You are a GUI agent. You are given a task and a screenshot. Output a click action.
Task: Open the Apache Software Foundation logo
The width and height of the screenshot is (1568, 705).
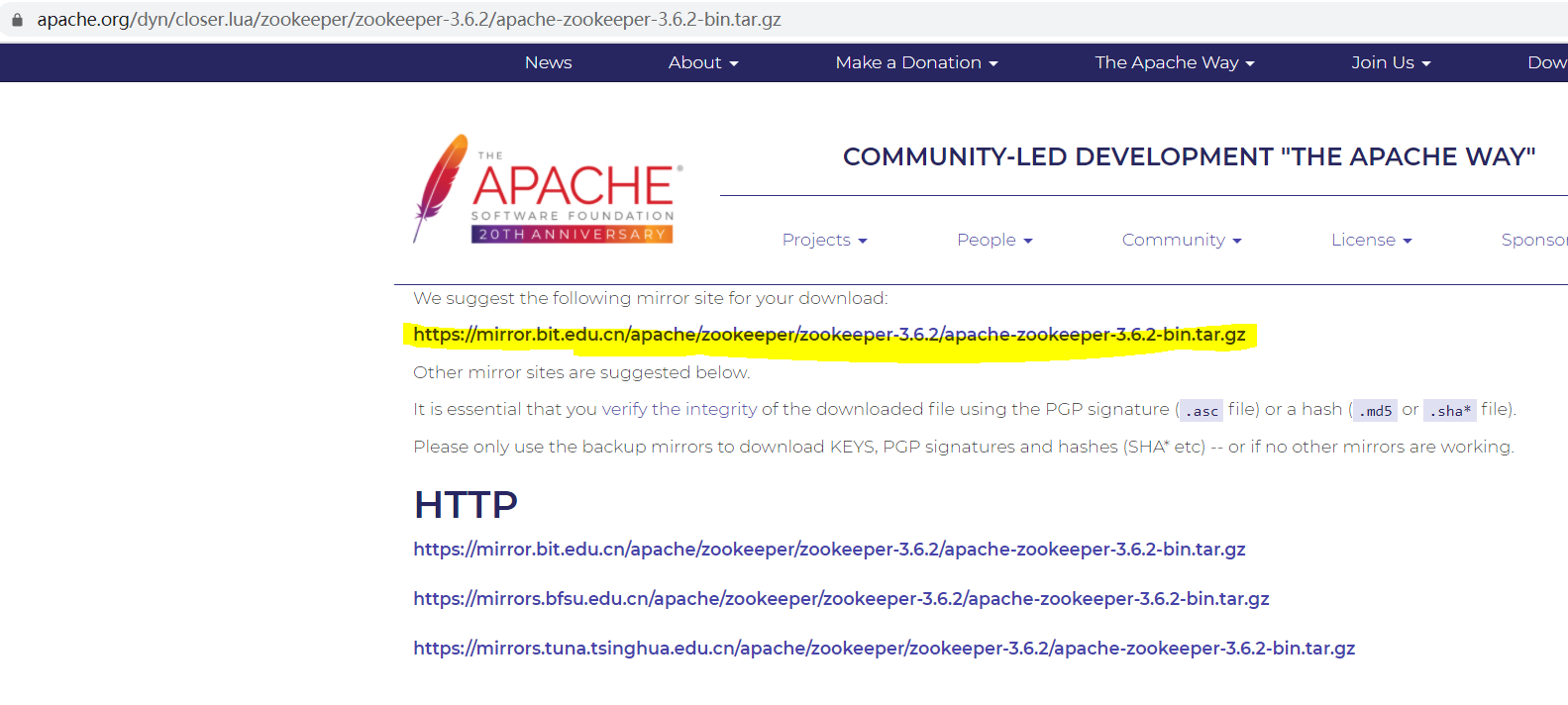(x=548, y=189)
